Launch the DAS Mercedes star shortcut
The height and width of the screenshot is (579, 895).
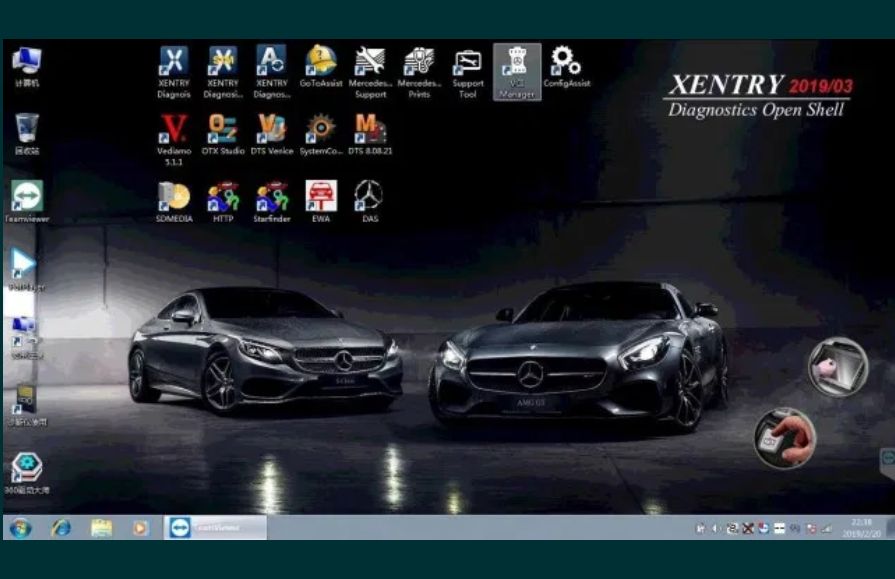[369, 202]
